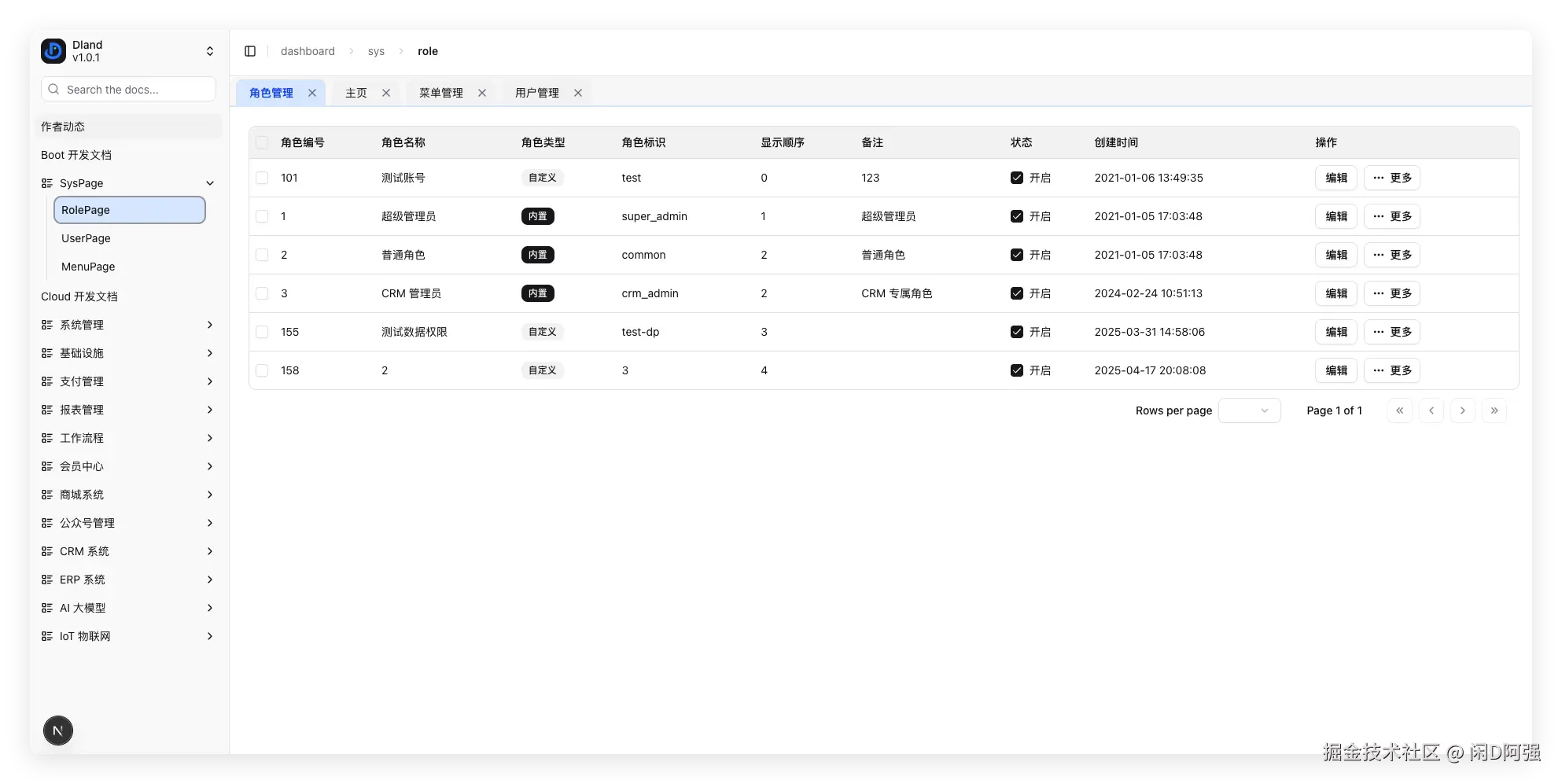
Task: Jump to last page with double-arrow icon
Action: coord(1494,410)
